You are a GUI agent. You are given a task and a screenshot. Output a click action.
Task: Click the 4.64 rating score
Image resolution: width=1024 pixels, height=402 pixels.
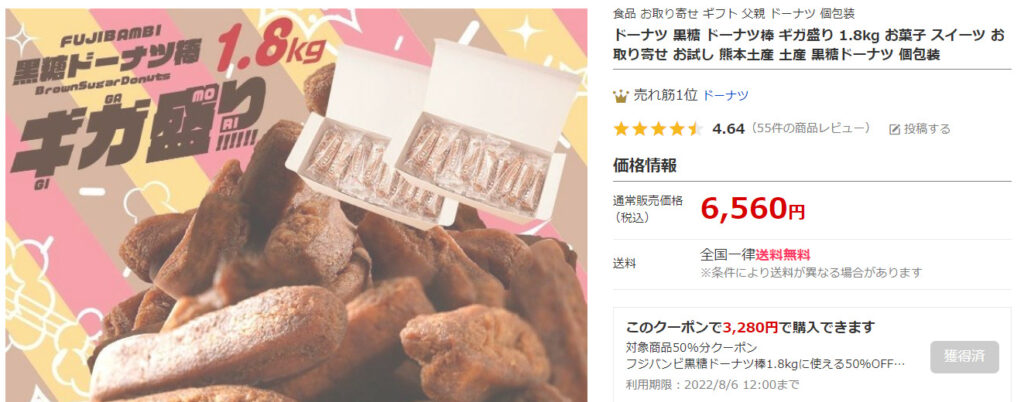[x=729, y=129]
